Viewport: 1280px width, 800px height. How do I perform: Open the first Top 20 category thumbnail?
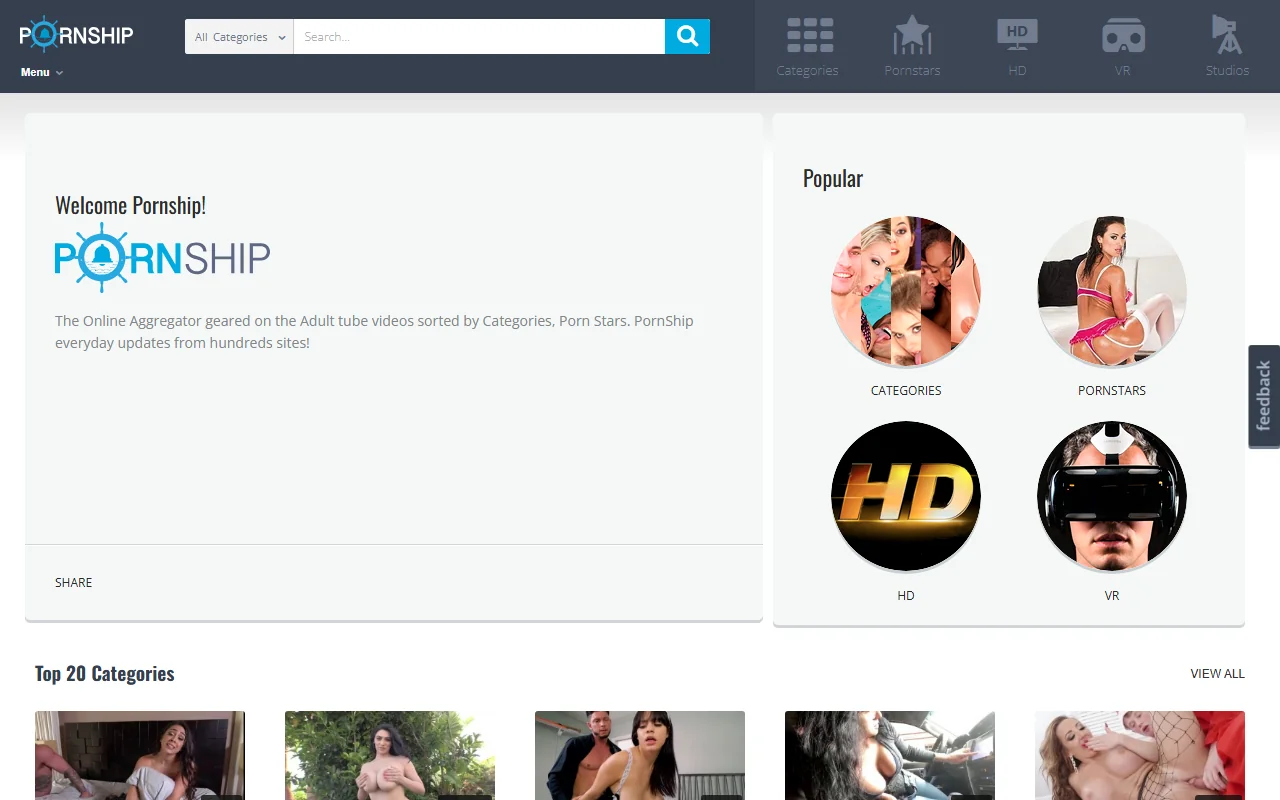140,756
